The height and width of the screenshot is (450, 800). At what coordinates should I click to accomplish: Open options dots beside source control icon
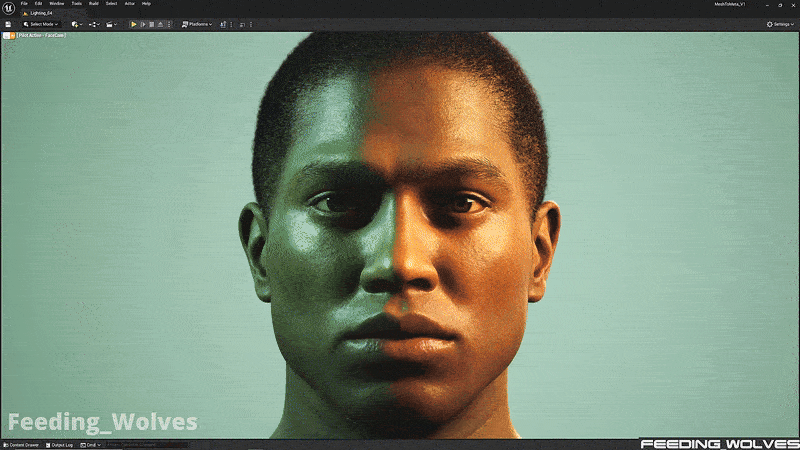232,24
